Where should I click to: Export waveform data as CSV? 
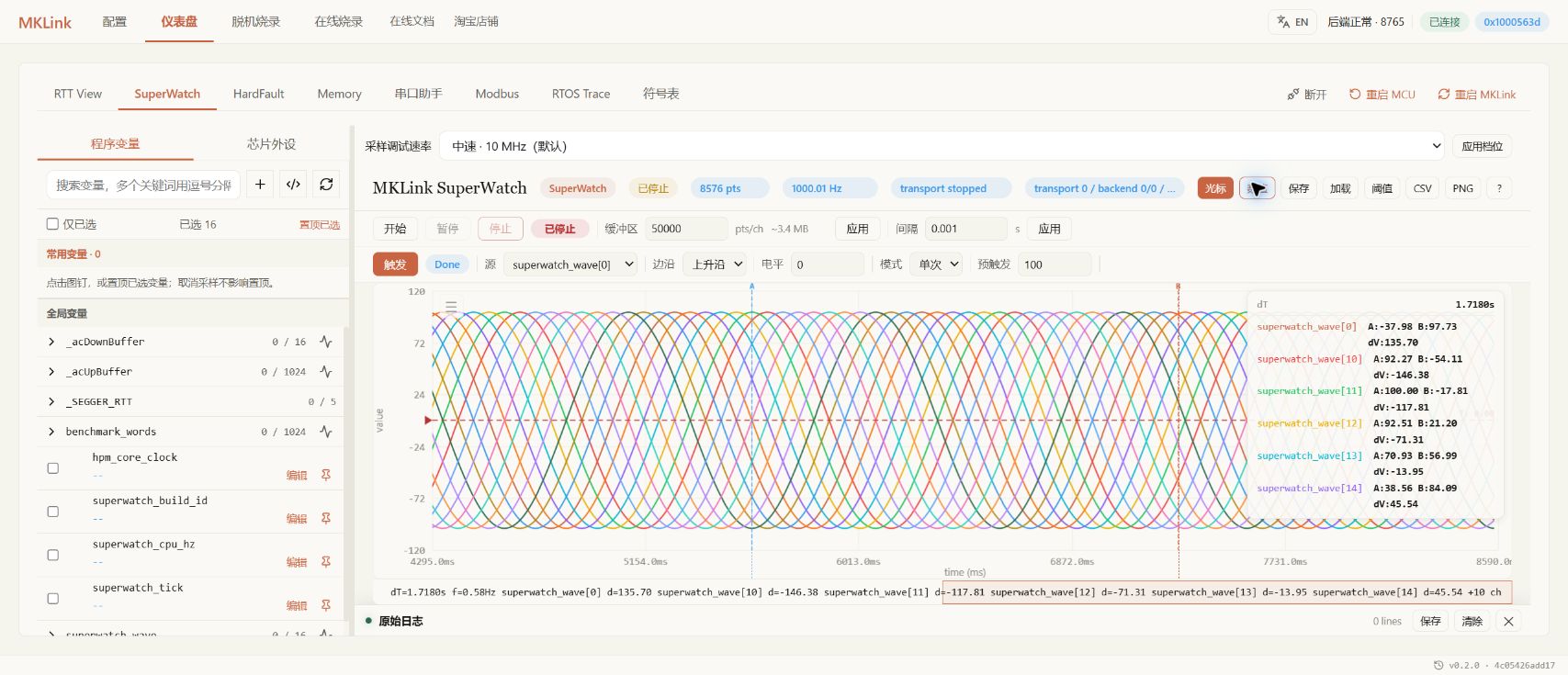(x=1422, y=188)
